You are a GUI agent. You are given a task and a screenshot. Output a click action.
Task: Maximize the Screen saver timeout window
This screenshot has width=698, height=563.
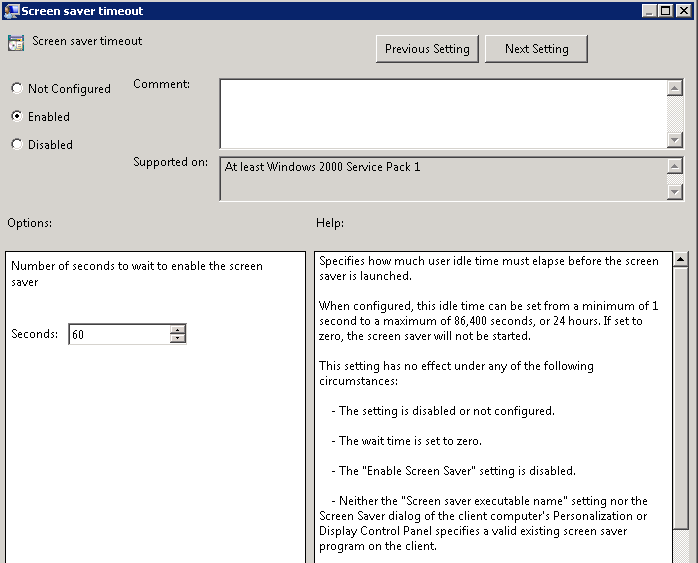tap(666, 11)
